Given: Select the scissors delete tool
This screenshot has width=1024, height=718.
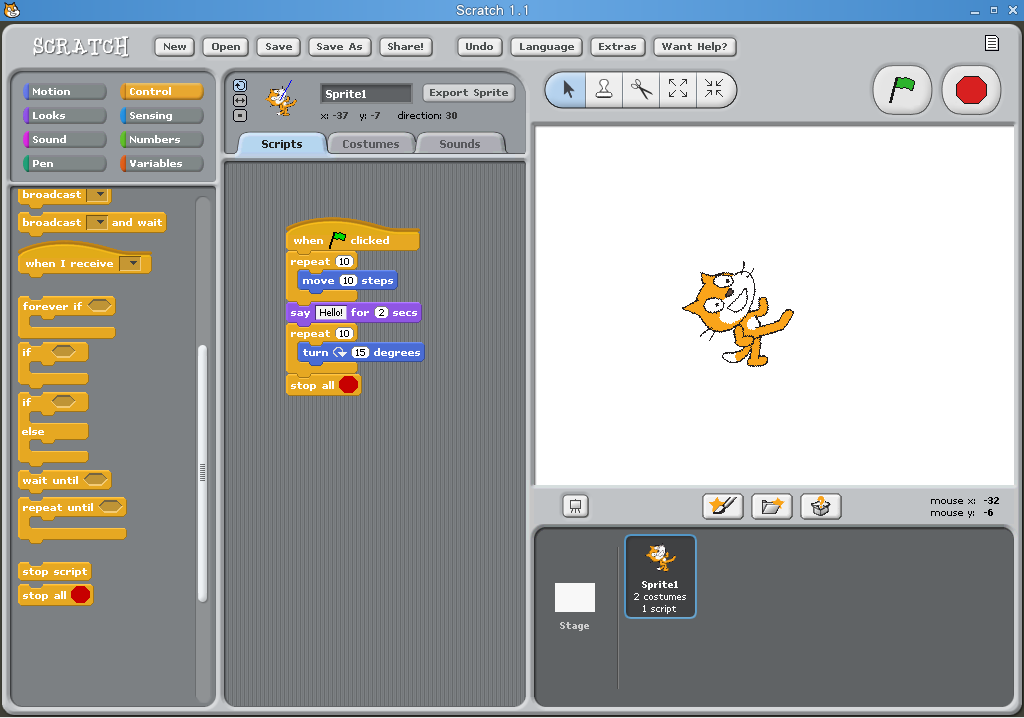Looking at the screenshot, I should pos(641,90).
